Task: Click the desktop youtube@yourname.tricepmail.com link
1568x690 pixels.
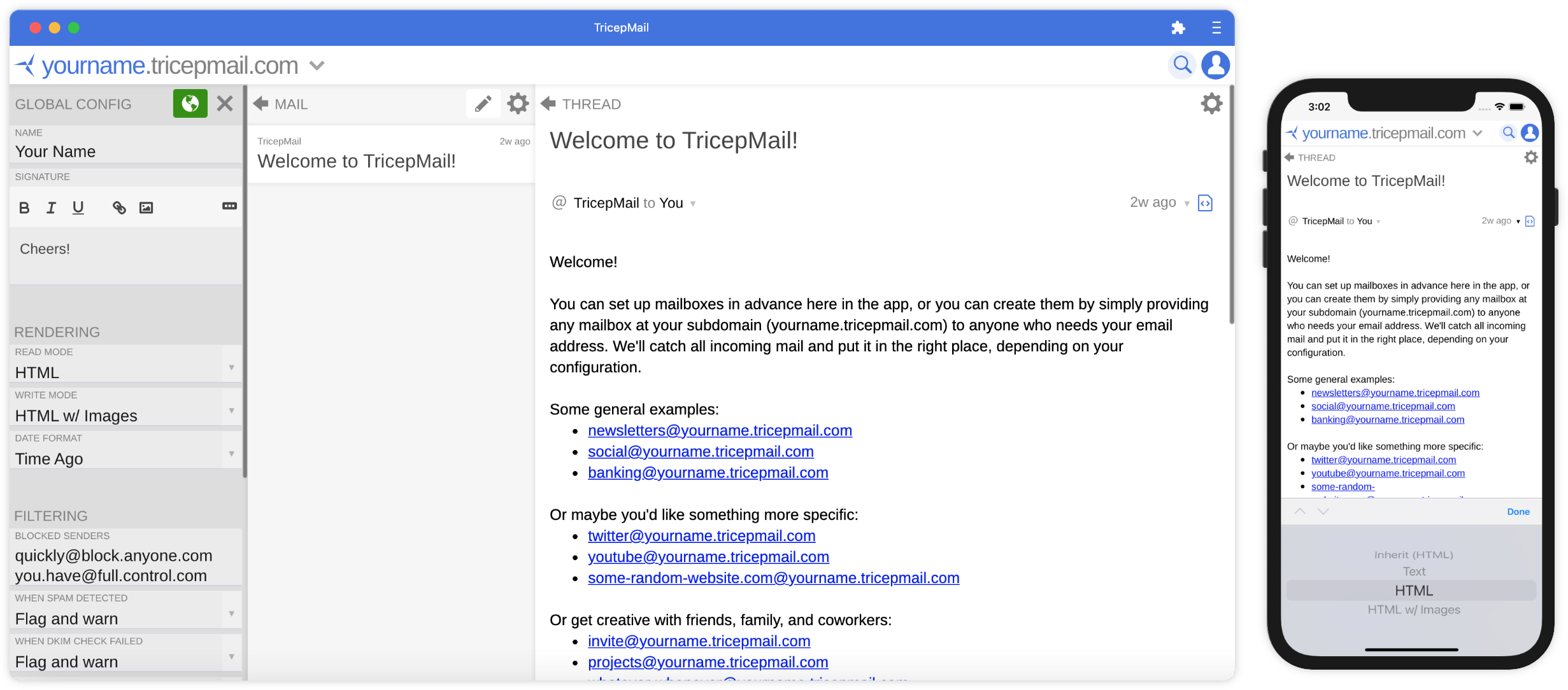Action: pyautogui.click(x=708, y=557)
